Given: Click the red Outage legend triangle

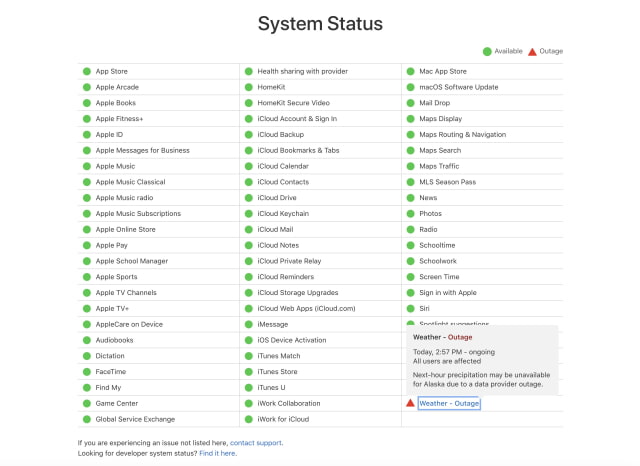Looking at the screenshot, I should [x=532, y=50].
